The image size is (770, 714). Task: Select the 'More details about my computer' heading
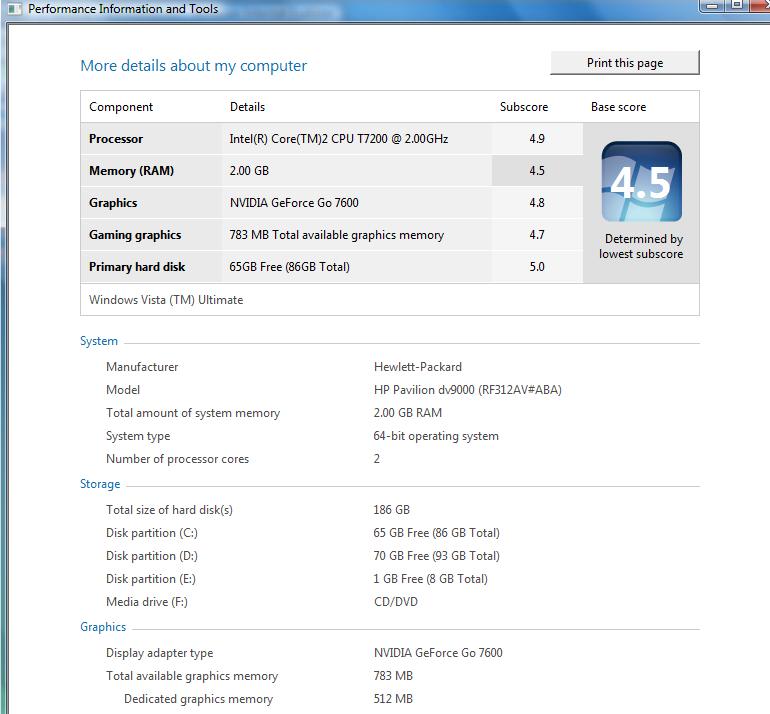pos(193,65)
